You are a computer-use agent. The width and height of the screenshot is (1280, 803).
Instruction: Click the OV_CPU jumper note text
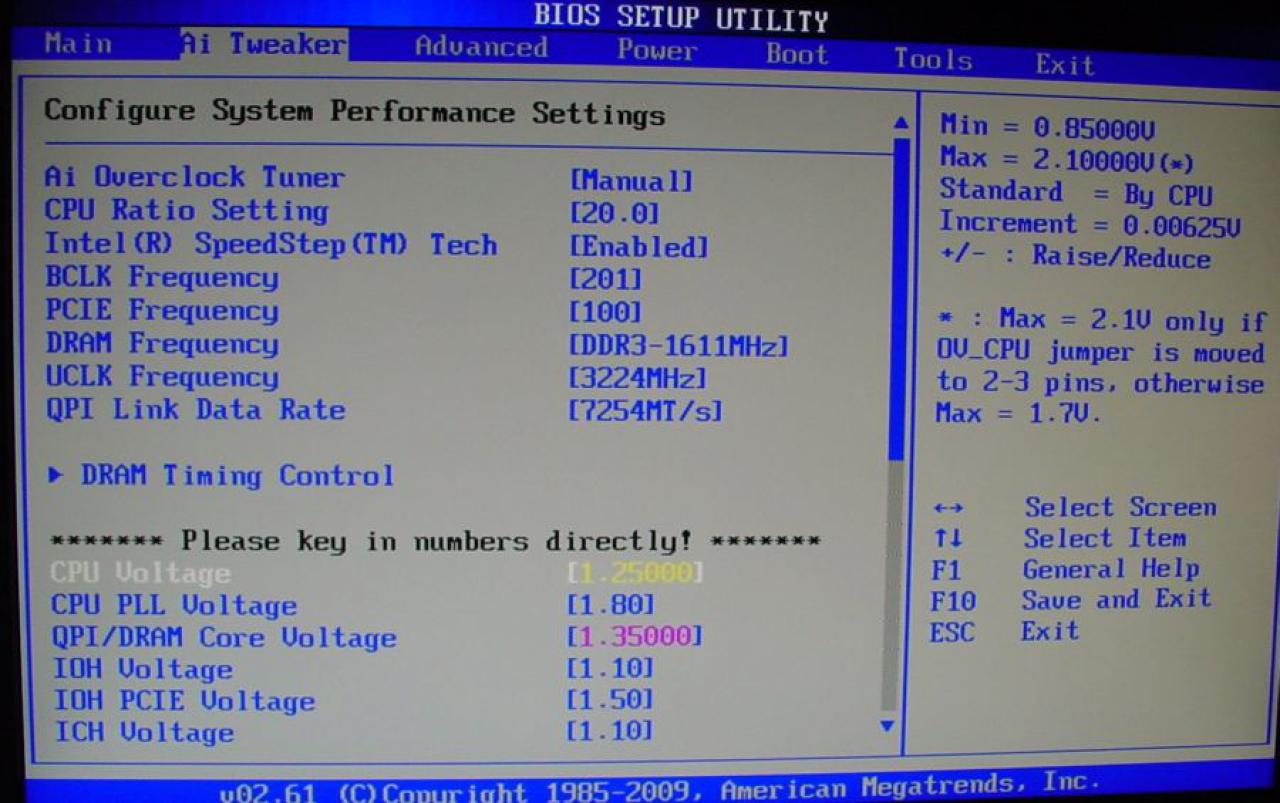[1102, 366]
